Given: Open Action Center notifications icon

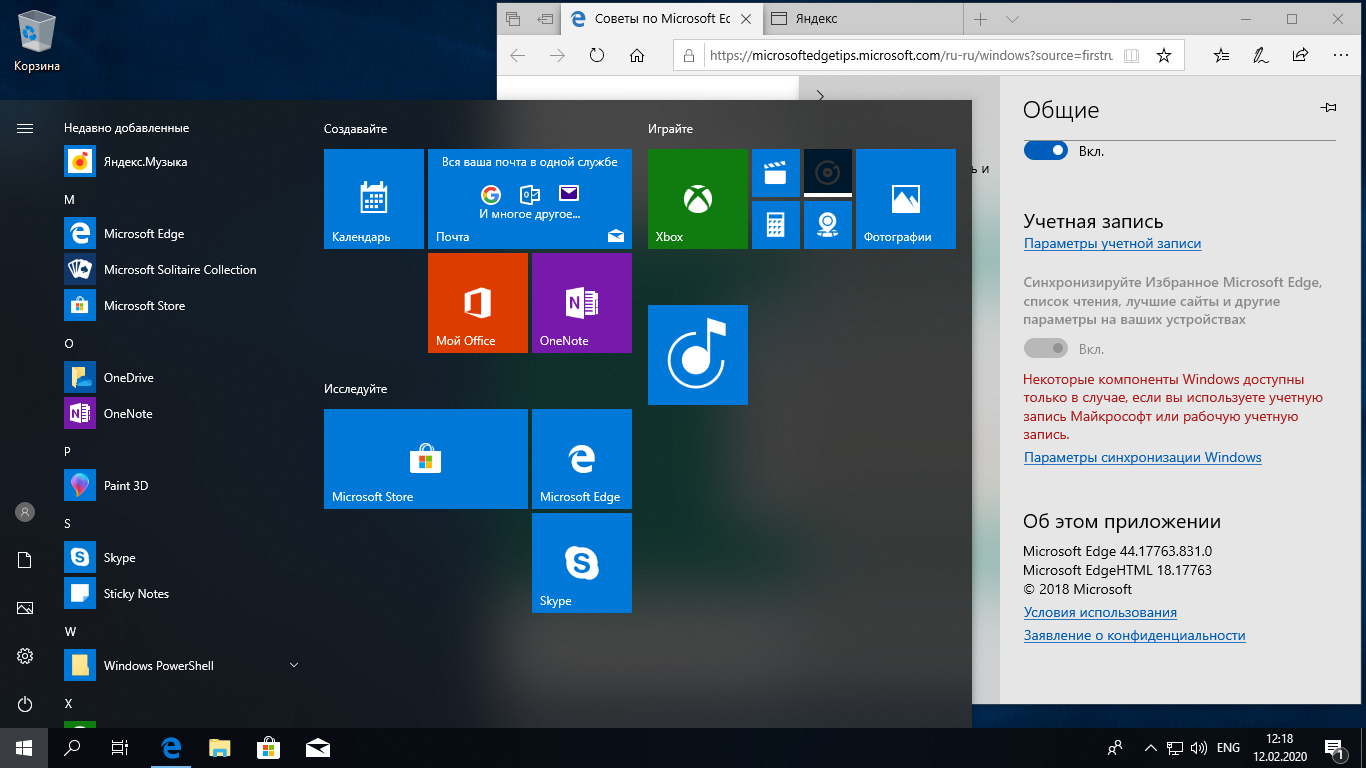Looking at the screenshot, I should coord(1335,748).
